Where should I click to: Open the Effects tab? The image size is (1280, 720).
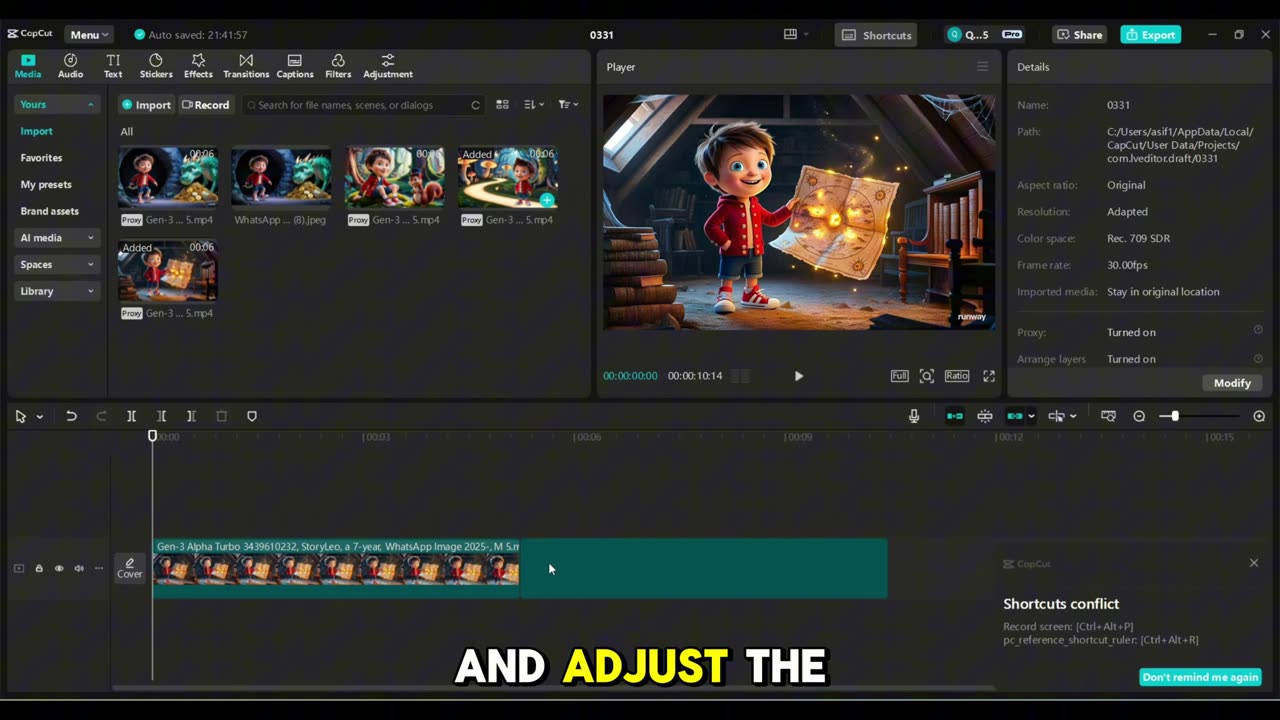(x=198, y=66)
